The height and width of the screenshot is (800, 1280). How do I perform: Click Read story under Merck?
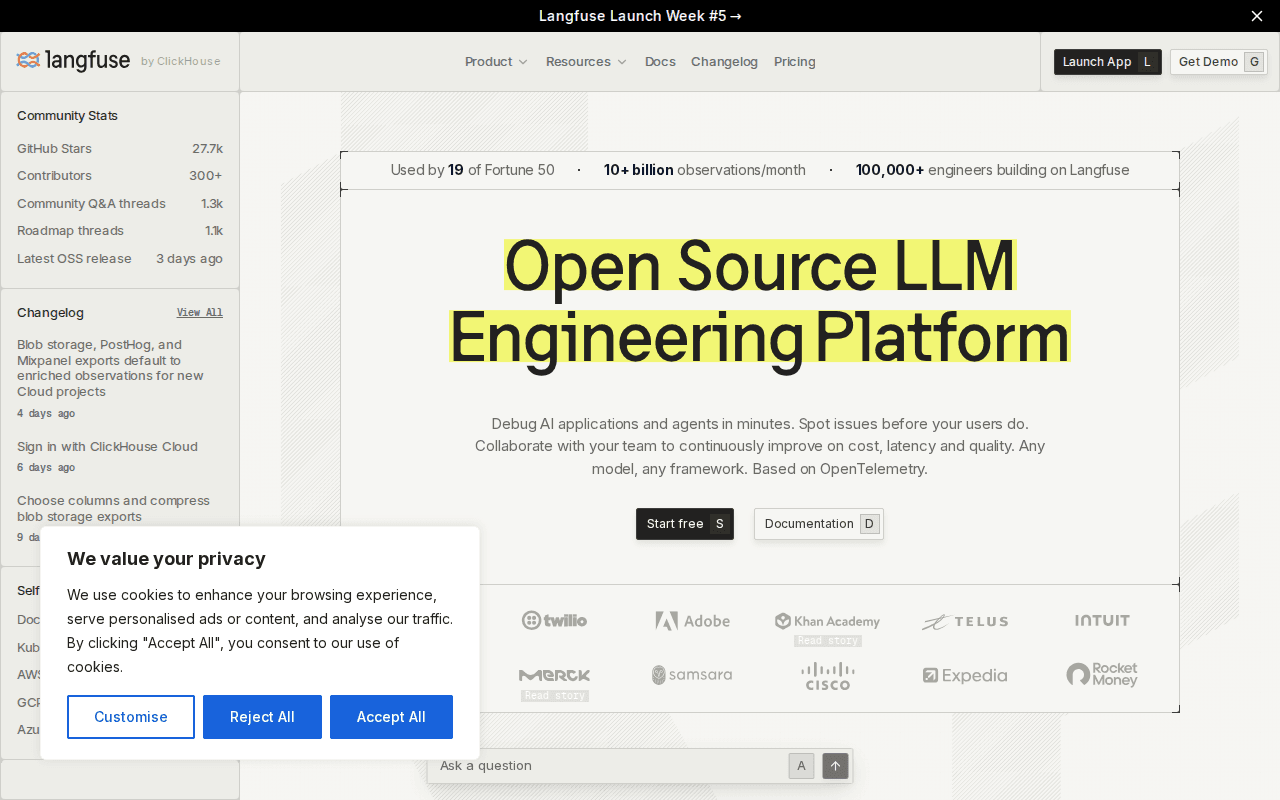[x=555, y=696]
